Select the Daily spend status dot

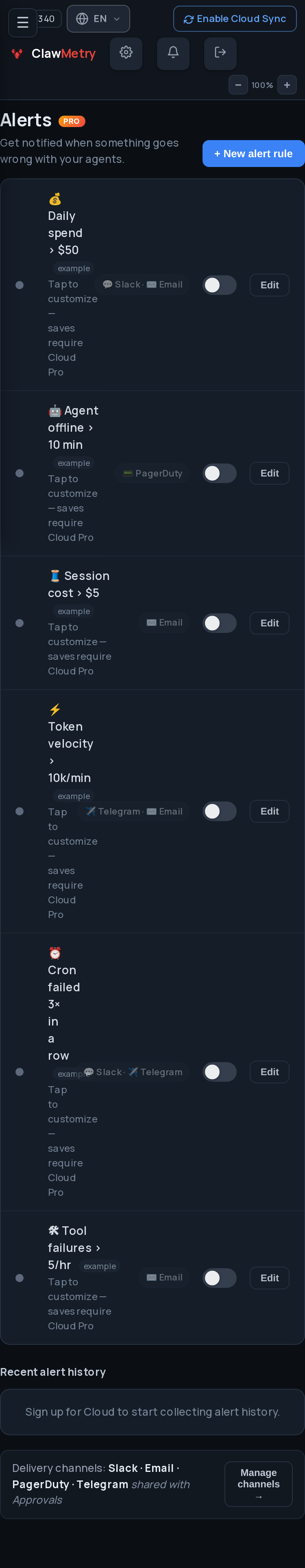(20, 285)
